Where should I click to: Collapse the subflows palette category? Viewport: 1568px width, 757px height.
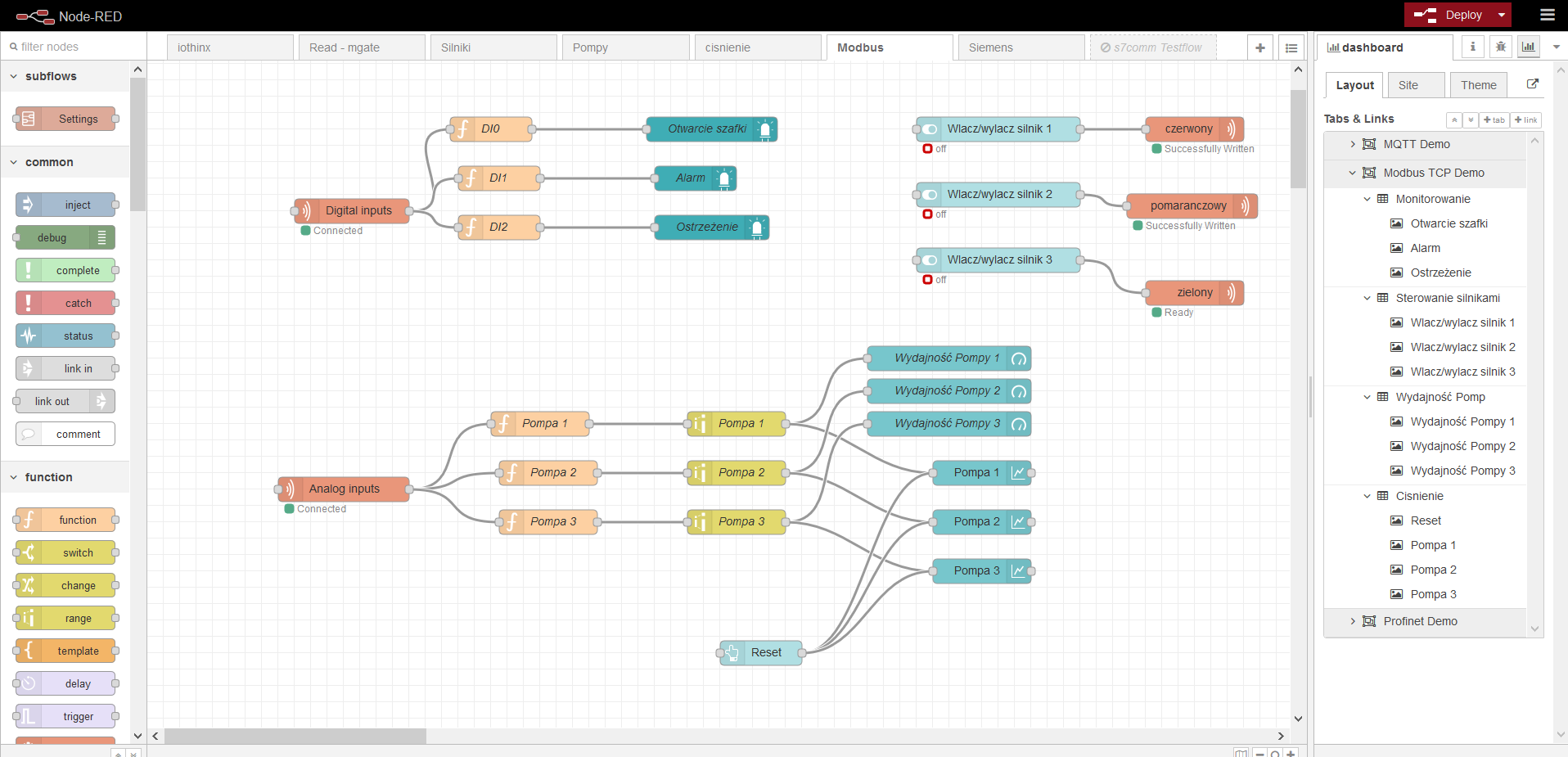[65, 76]
